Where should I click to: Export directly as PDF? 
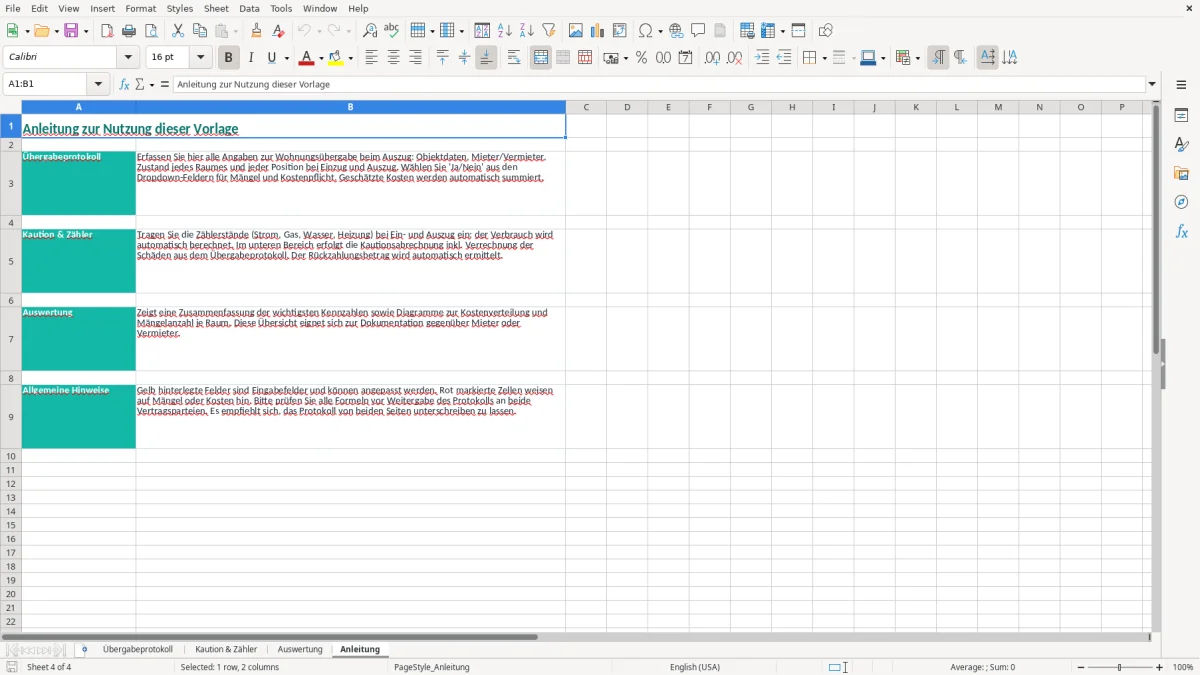[x=107, y=31]
